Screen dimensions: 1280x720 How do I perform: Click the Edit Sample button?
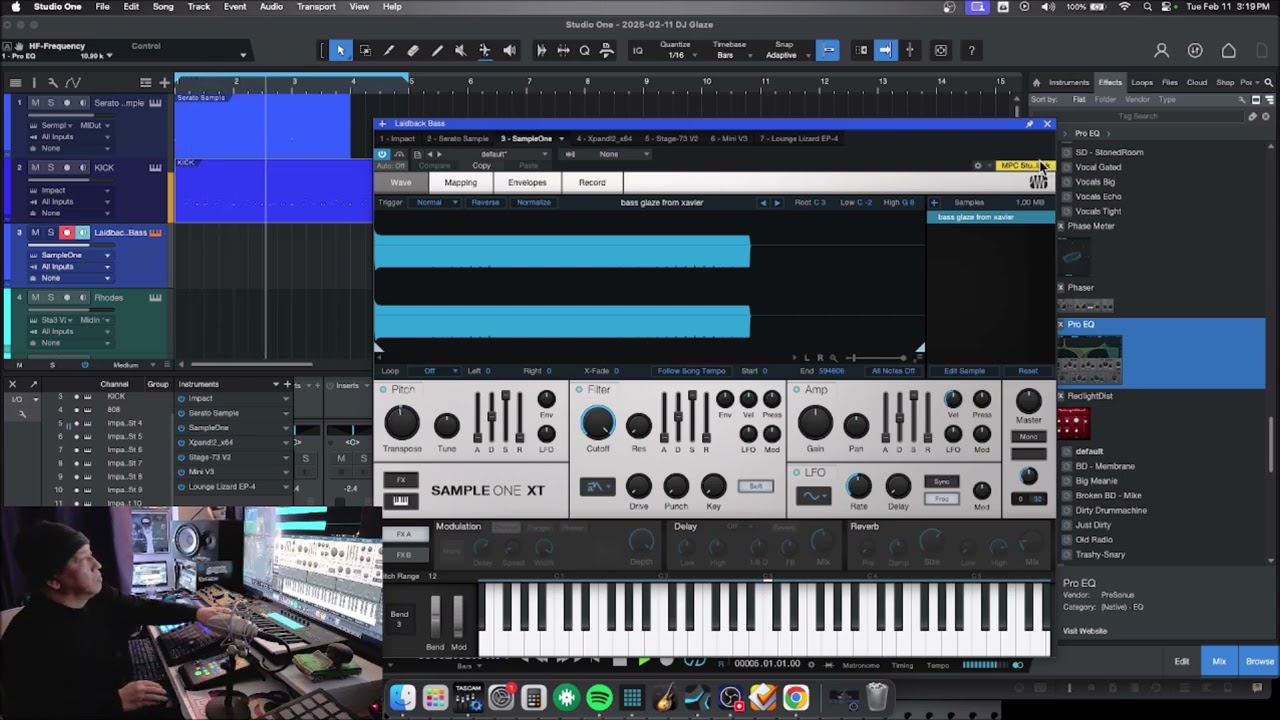click(x=965, y=371)
